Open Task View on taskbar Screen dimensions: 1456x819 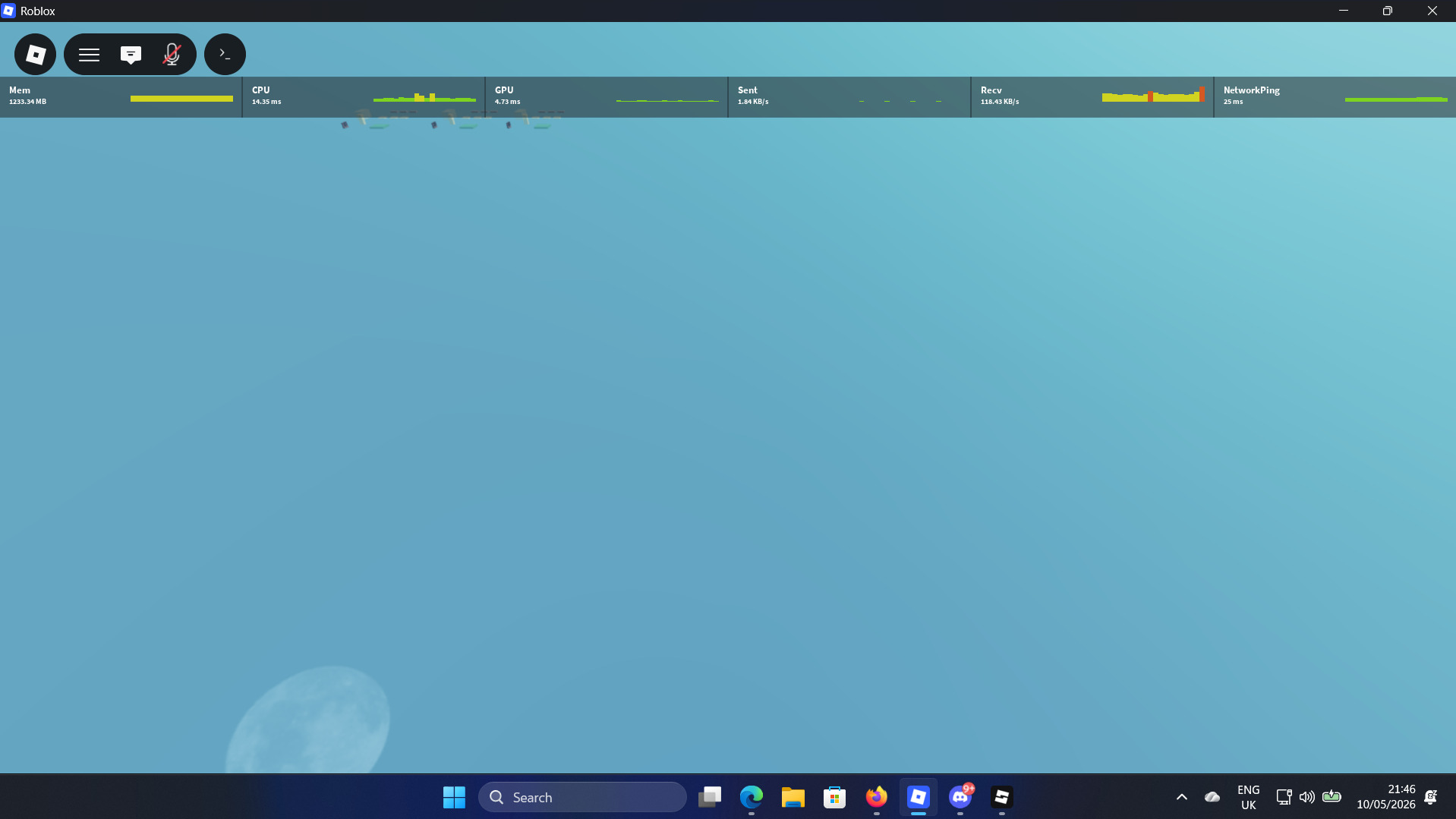(x=710, y=797)
